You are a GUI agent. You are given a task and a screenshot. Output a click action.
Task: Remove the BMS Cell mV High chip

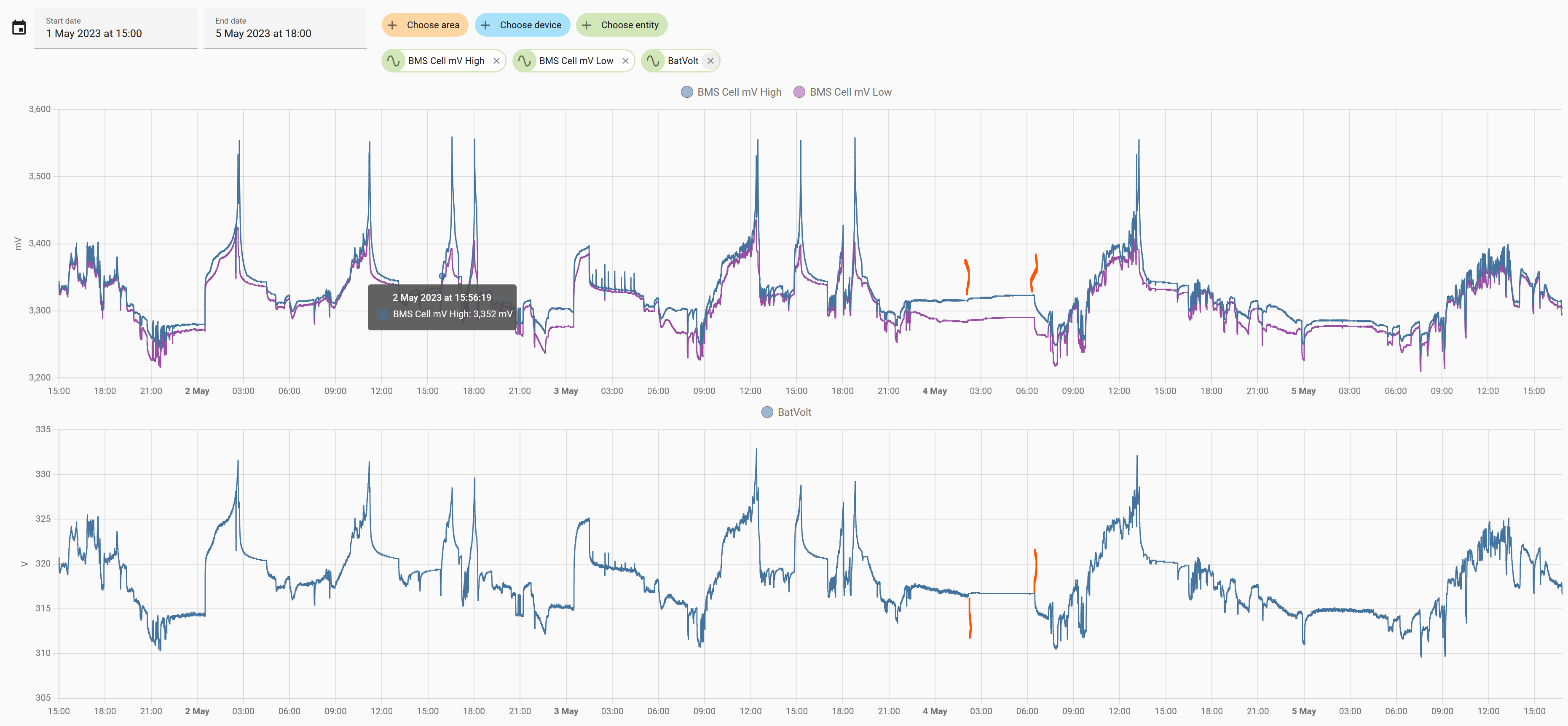[496, 61]
